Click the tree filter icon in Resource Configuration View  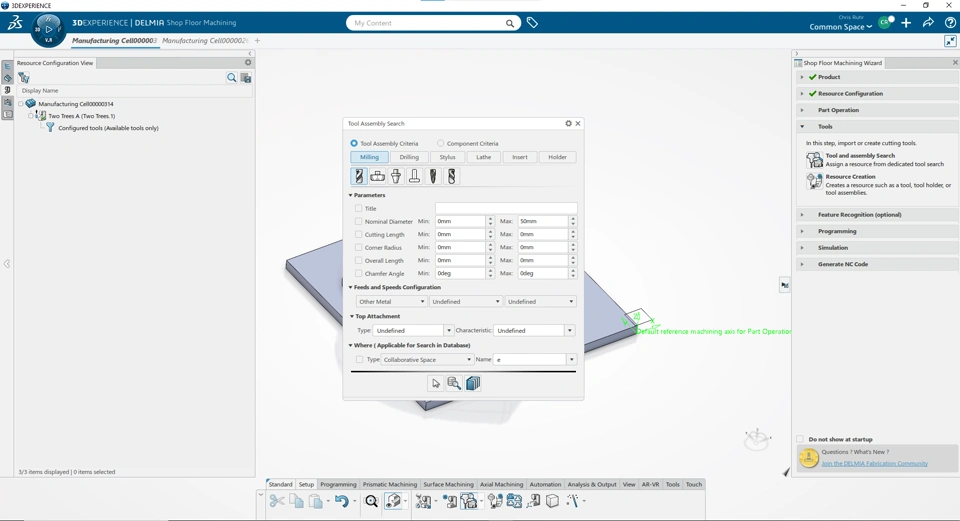(24, 78)
